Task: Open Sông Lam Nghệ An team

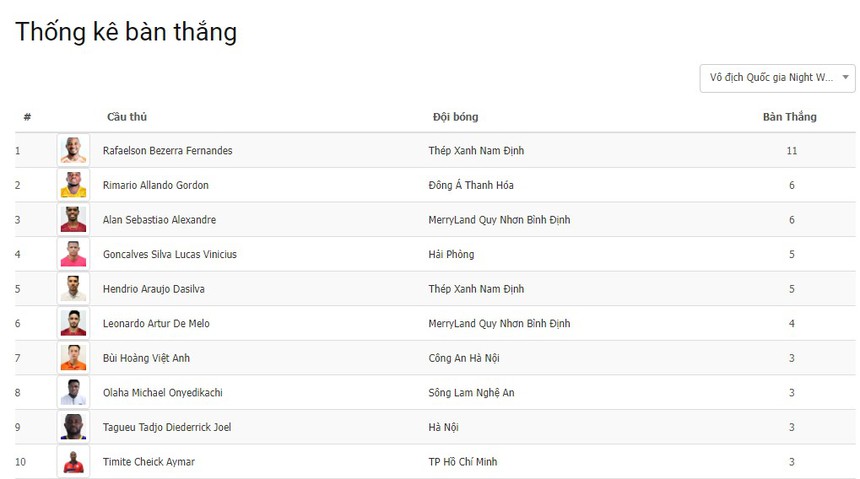Action: (x=471, y=393)
